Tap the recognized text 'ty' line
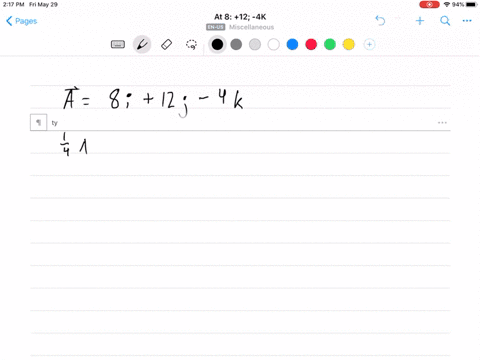 (55, 123)
